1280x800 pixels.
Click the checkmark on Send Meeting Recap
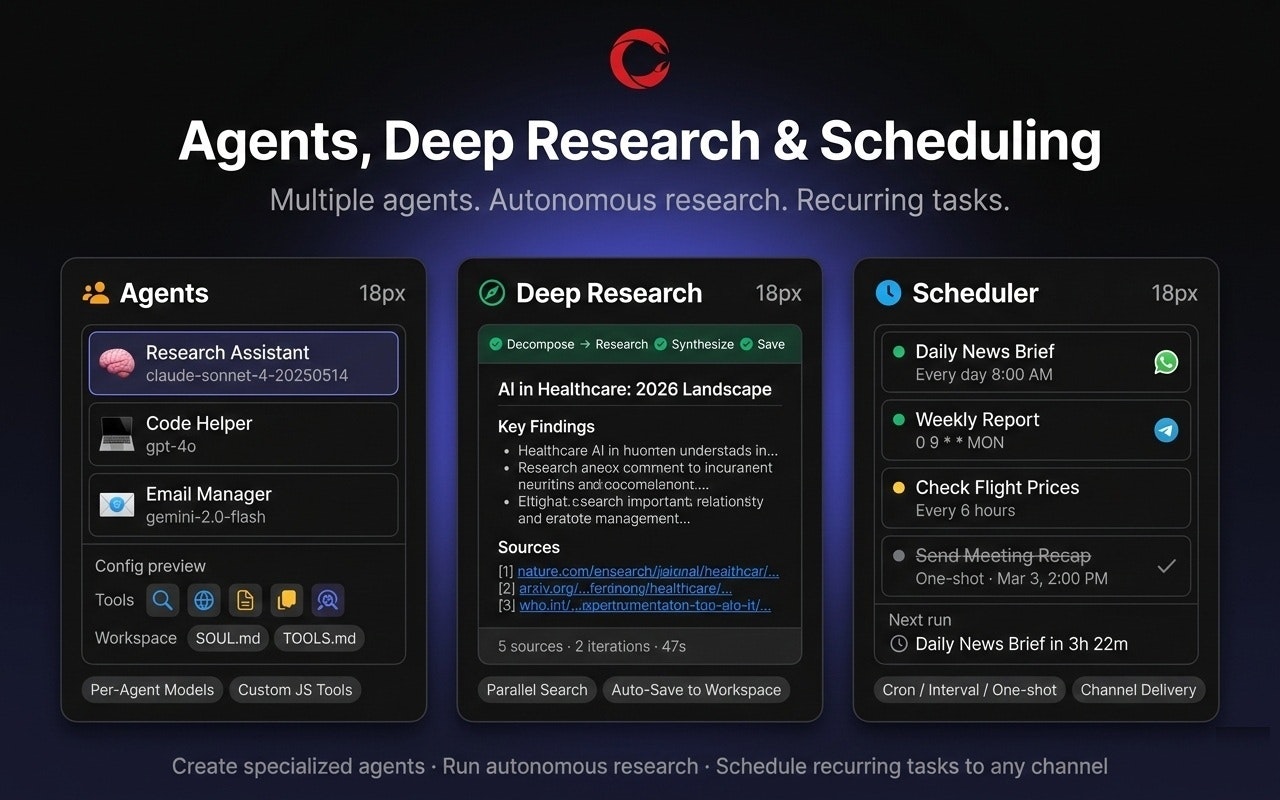[x=1166, y=566]
